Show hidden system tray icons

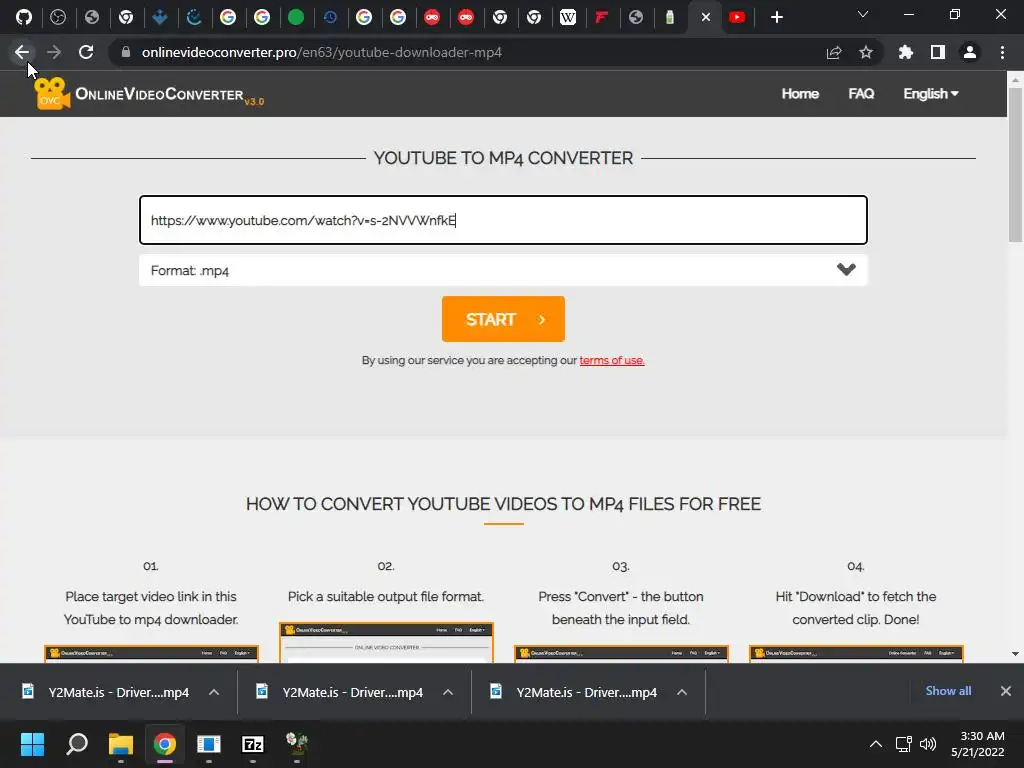[x=876, y=744]
